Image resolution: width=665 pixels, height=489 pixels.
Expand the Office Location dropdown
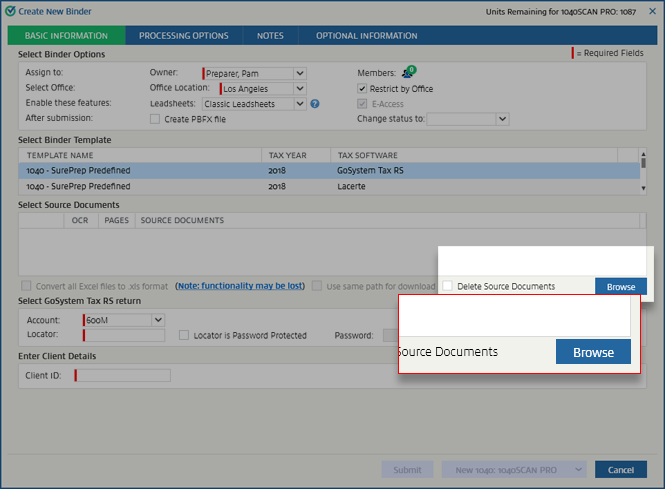pyautogui.click(x=299, y=88)
